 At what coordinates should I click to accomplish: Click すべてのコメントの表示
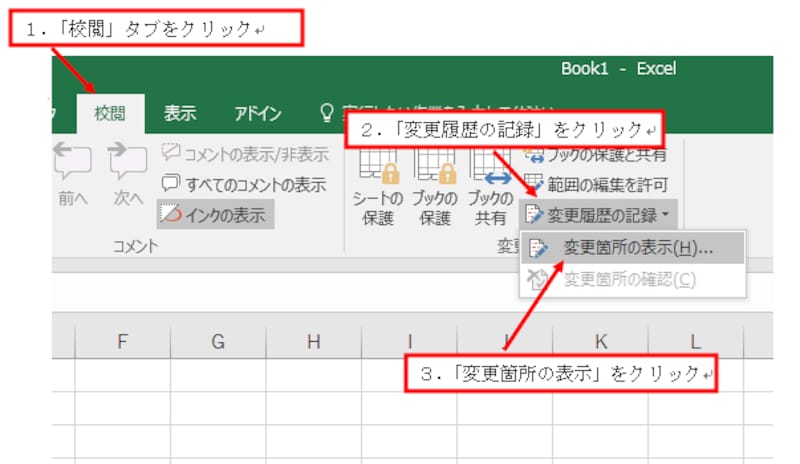pyautogui.click(x=243, y=184)
